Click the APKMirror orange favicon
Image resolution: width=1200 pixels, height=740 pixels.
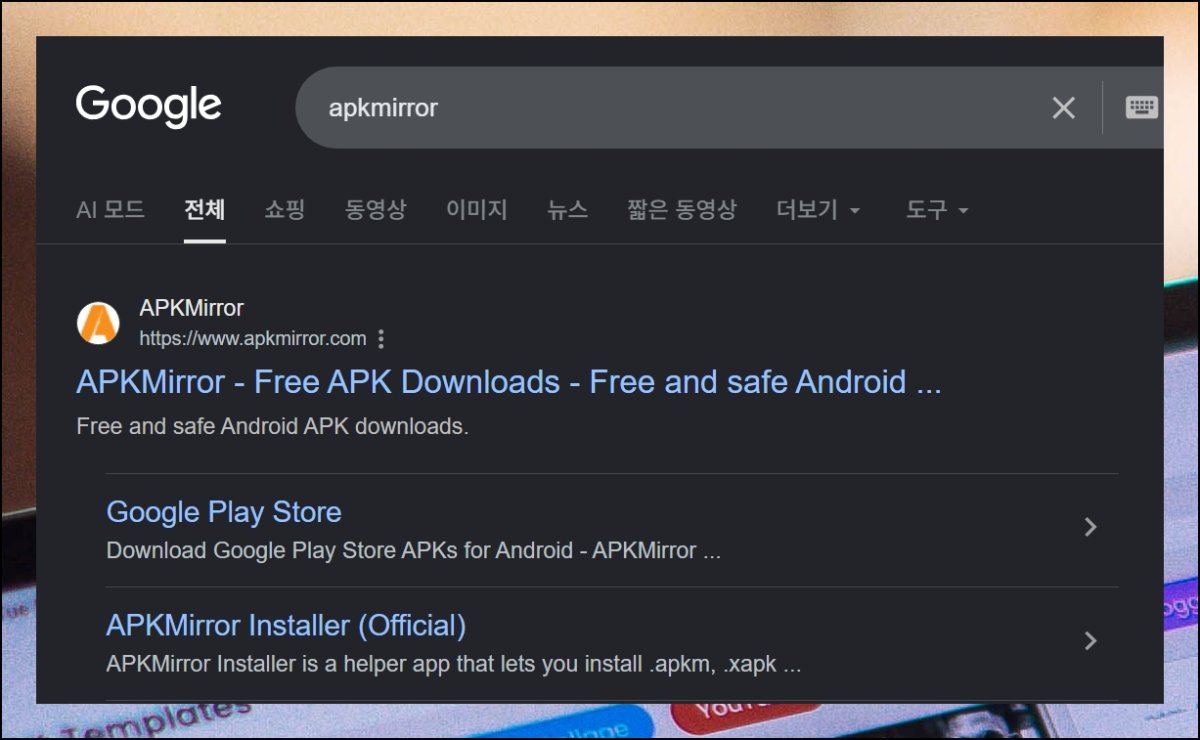coord(98,323)
